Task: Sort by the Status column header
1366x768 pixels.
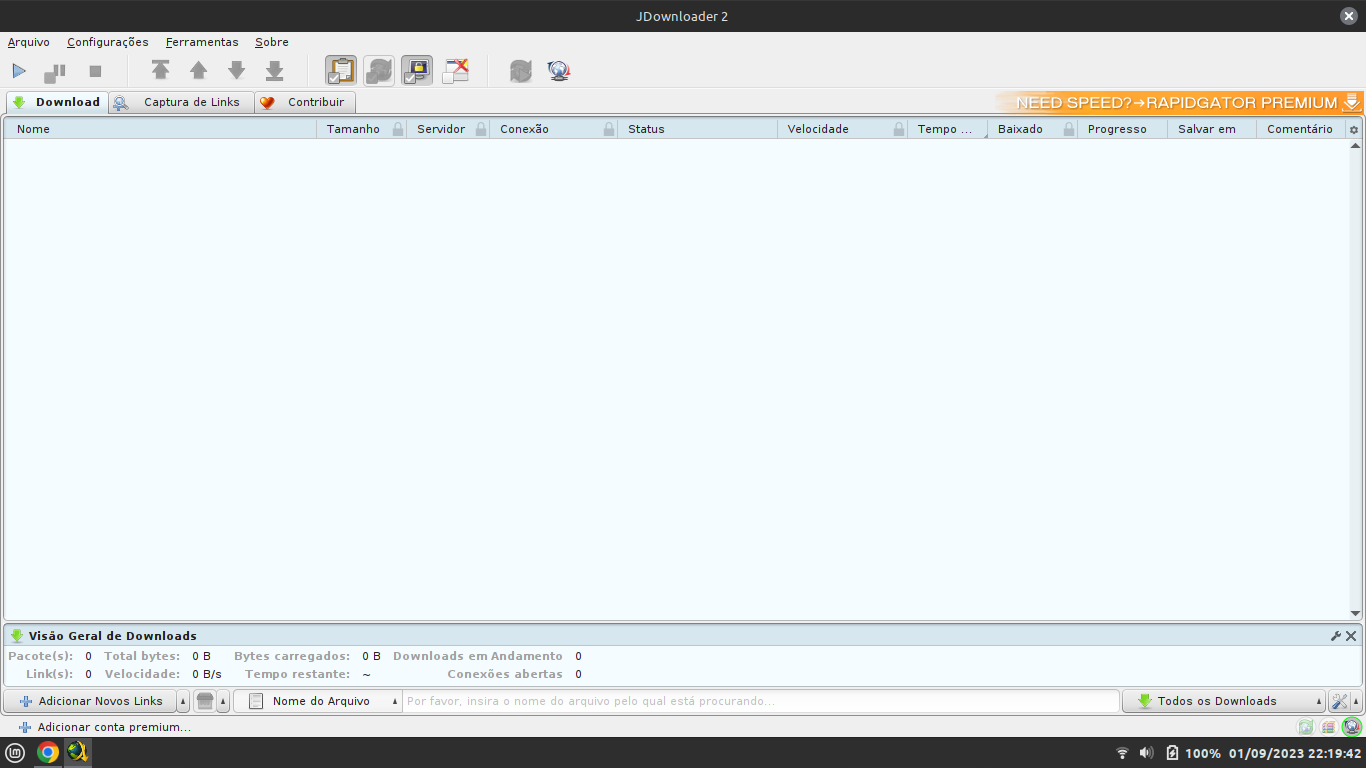Action: 697,129
